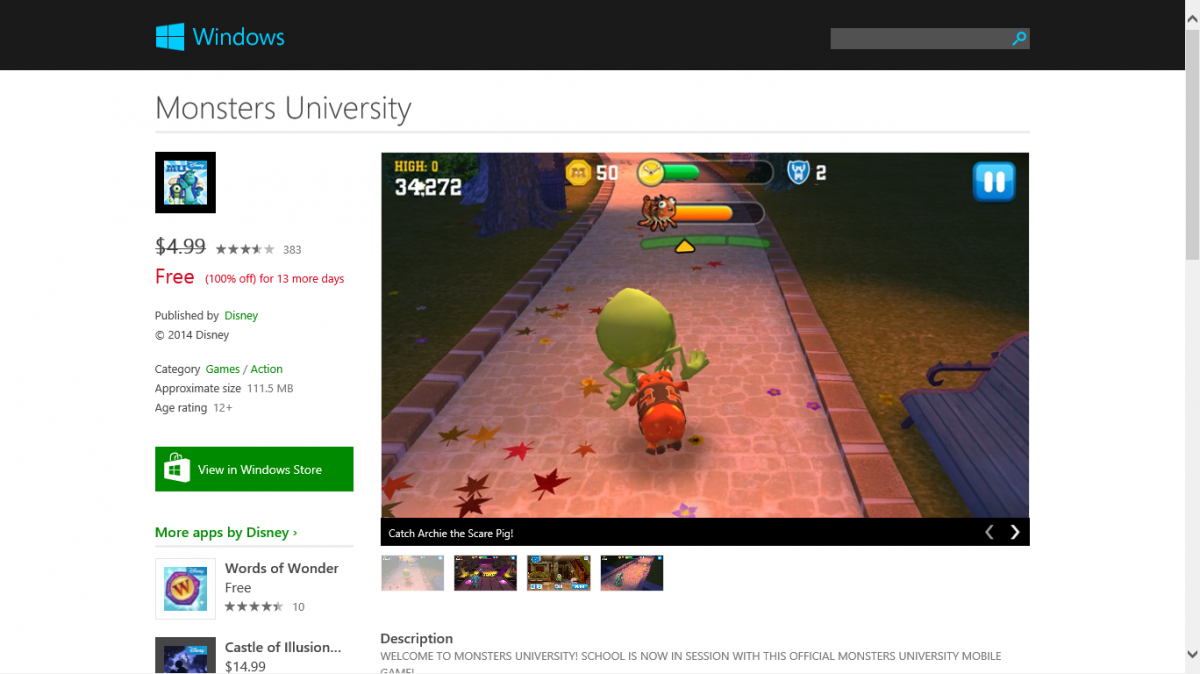The image size is (1200, 674).
Task: Click the 100% off for 13 more days text
Action: tap(274, 279)
